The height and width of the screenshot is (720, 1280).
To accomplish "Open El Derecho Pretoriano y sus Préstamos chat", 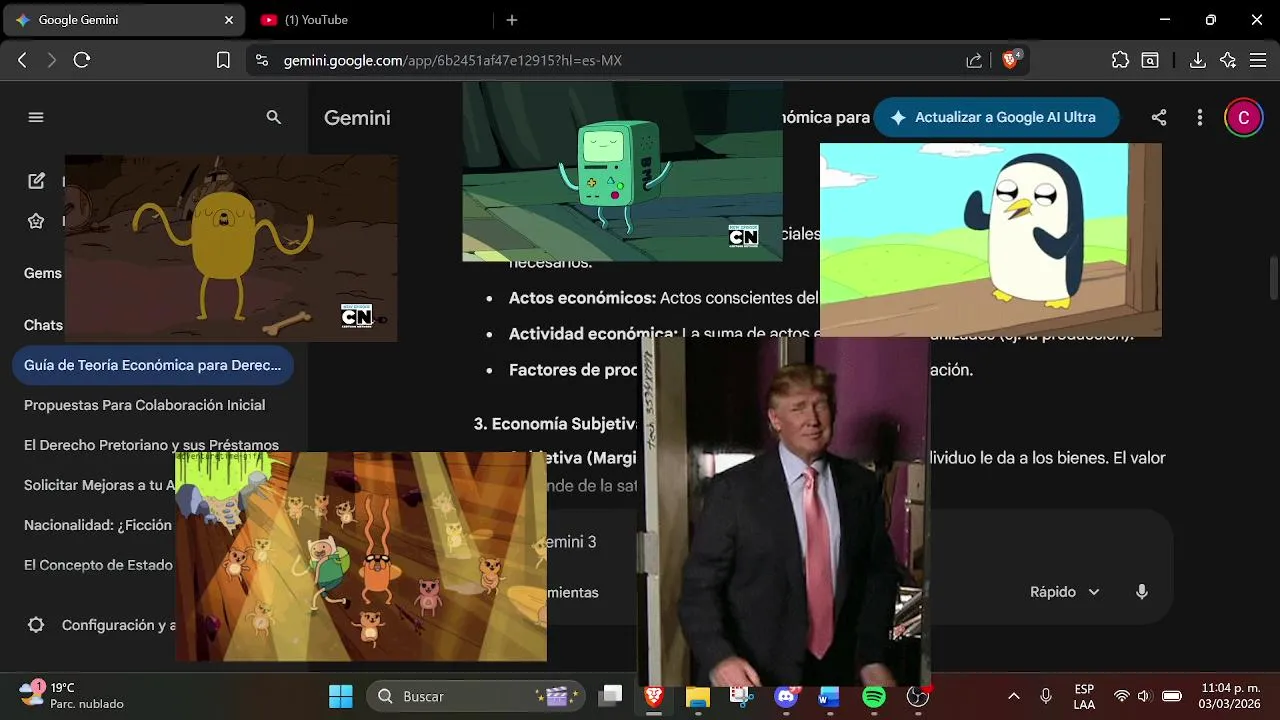I will pyautogui.click(x=151, y=445).
